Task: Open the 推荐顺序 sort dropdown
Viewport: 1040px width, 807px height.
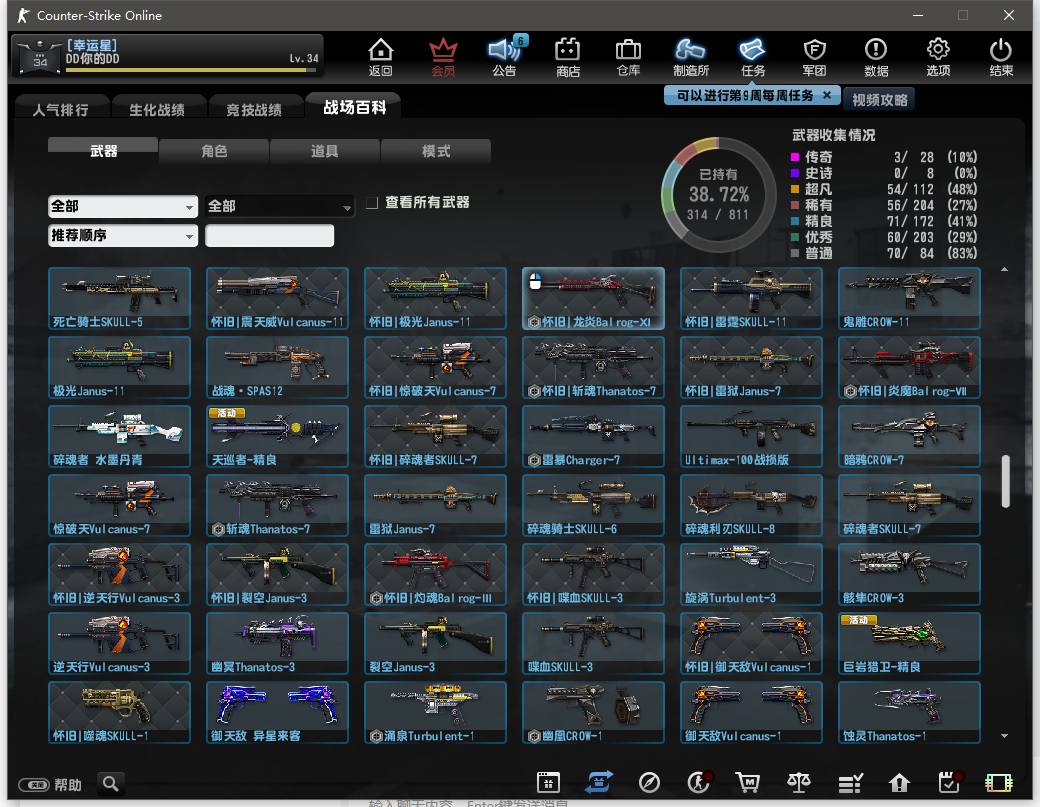Action: tap(123, 235)
